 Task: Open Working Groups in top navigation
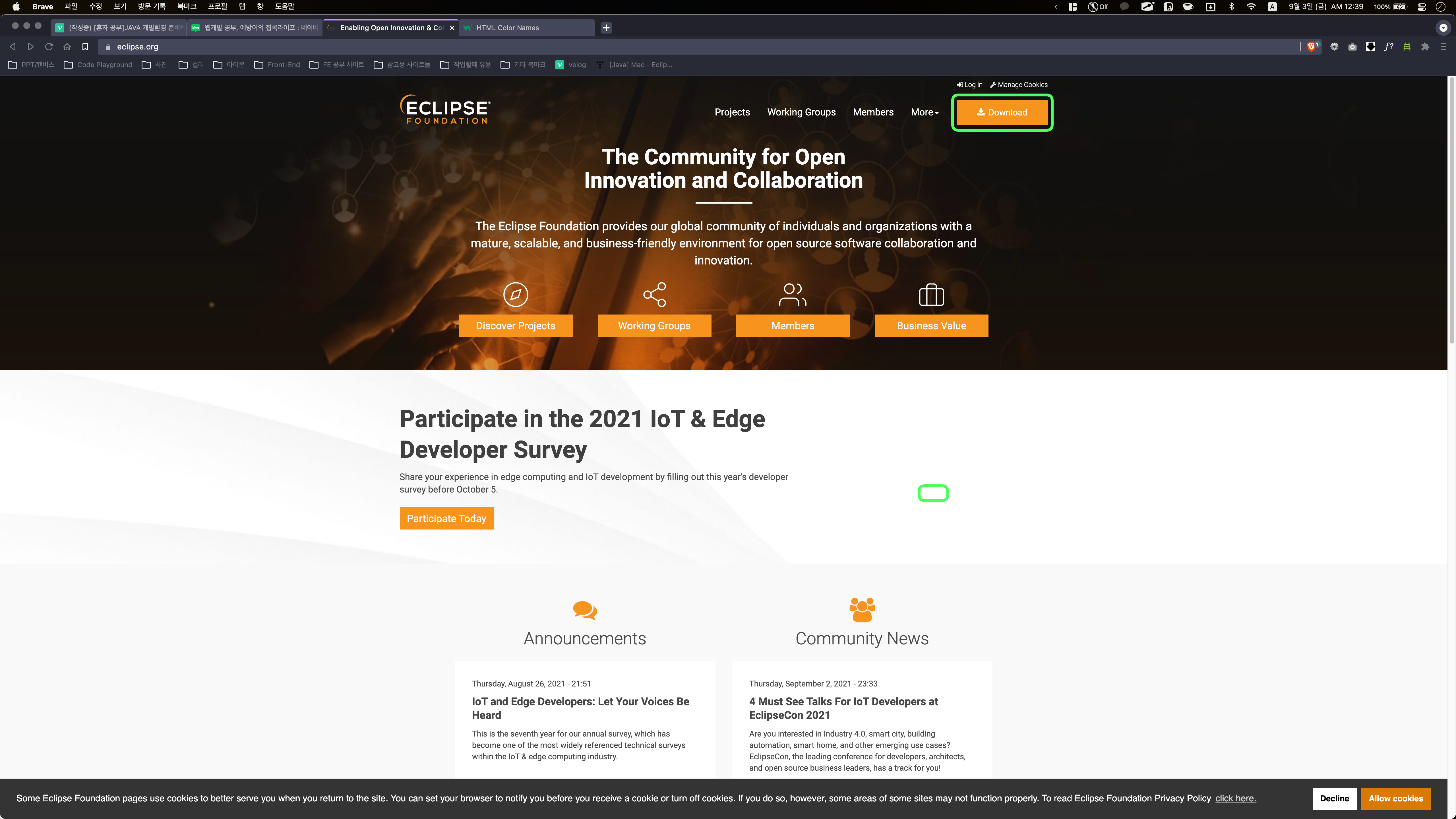(x=801, y=113)
